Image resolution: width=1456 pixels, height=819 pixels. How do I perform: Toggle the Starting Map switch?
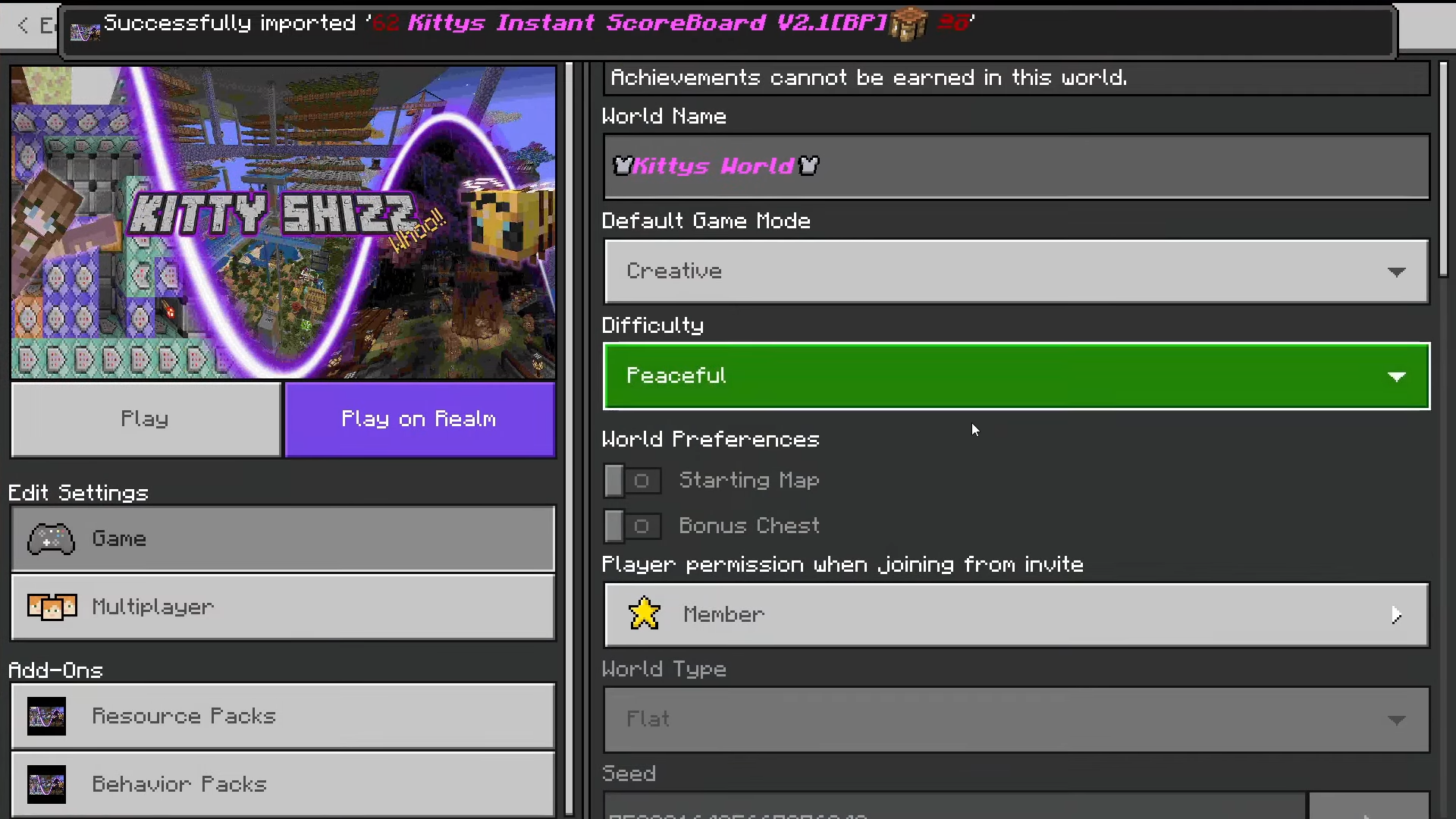[x=632, y=481]
